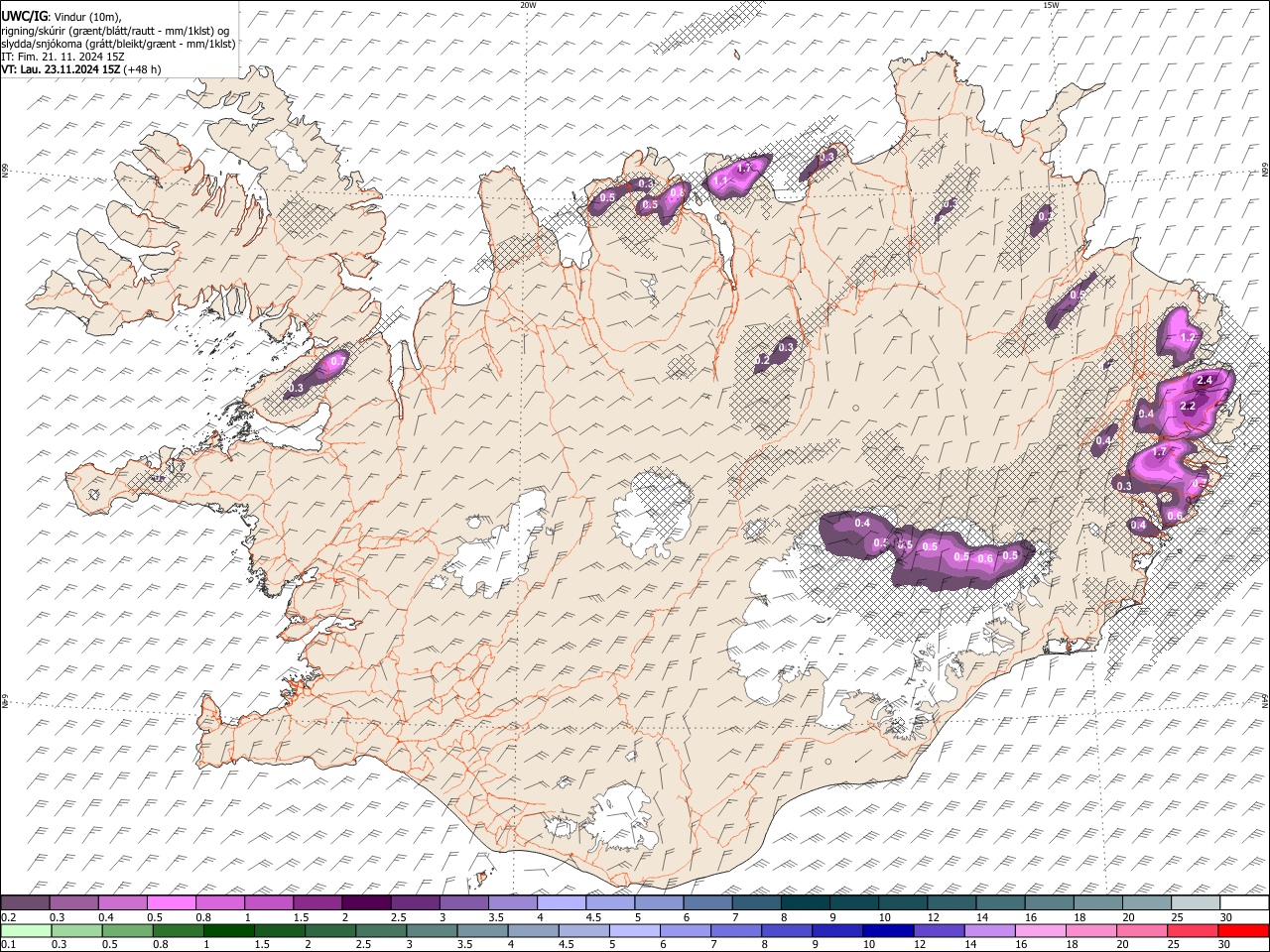Viewport: 1270px width, 952px height.
Task: Click the 'slydda/snjókoma' legend description line
Action: coord(119,43)
